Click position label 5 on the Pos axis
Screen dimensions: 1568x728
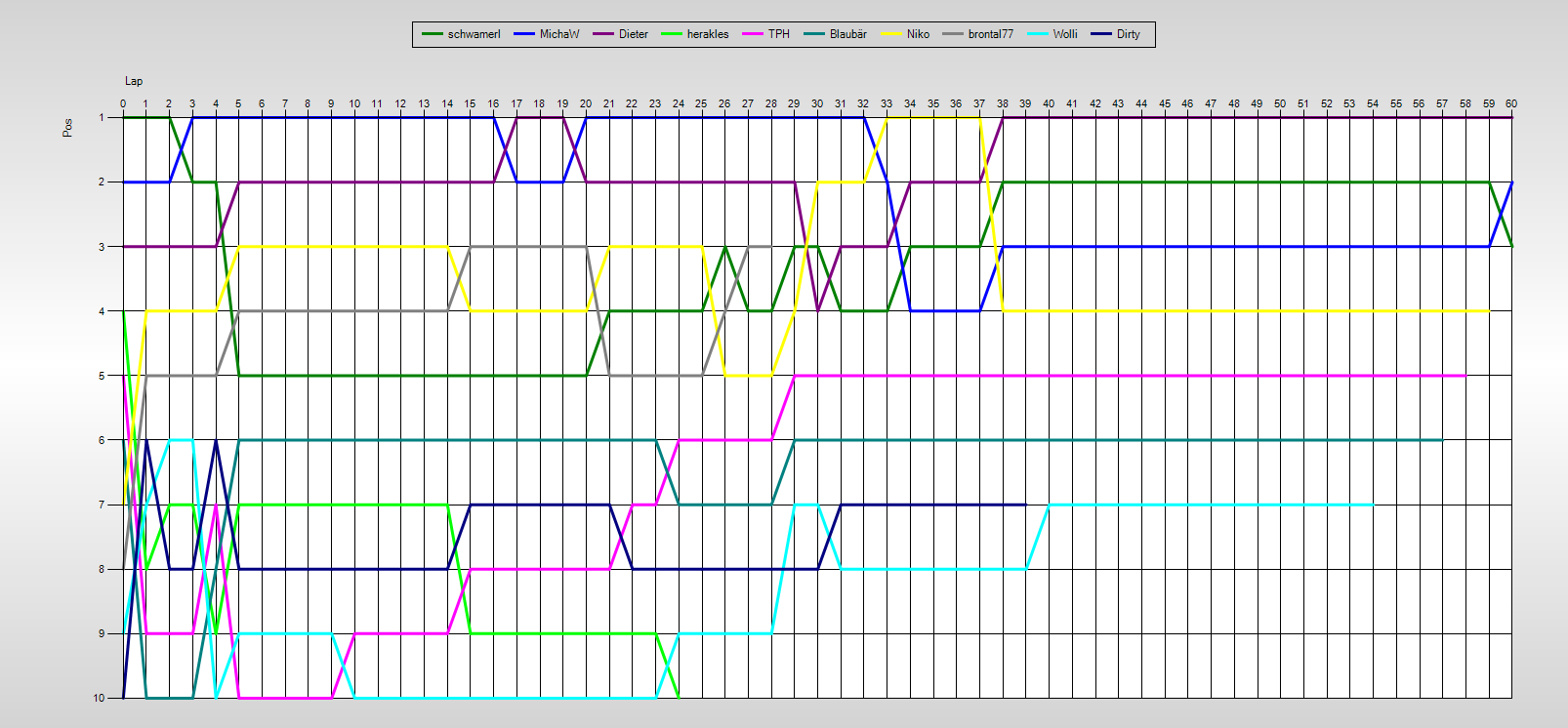[102, 376]
